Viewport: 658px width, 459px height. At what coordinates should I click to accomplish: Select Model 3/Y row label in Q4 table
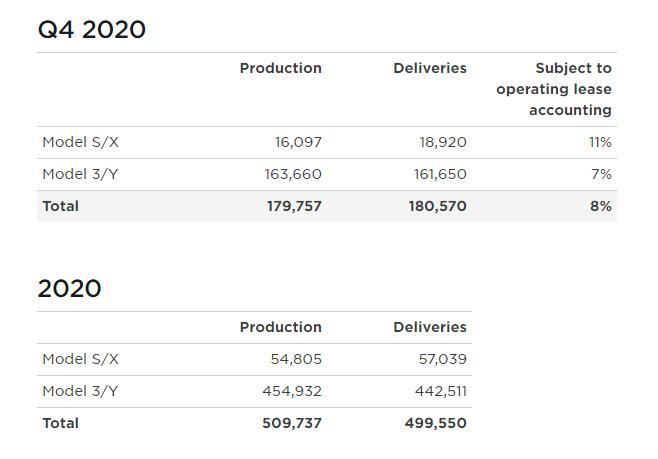click(80, 174)
